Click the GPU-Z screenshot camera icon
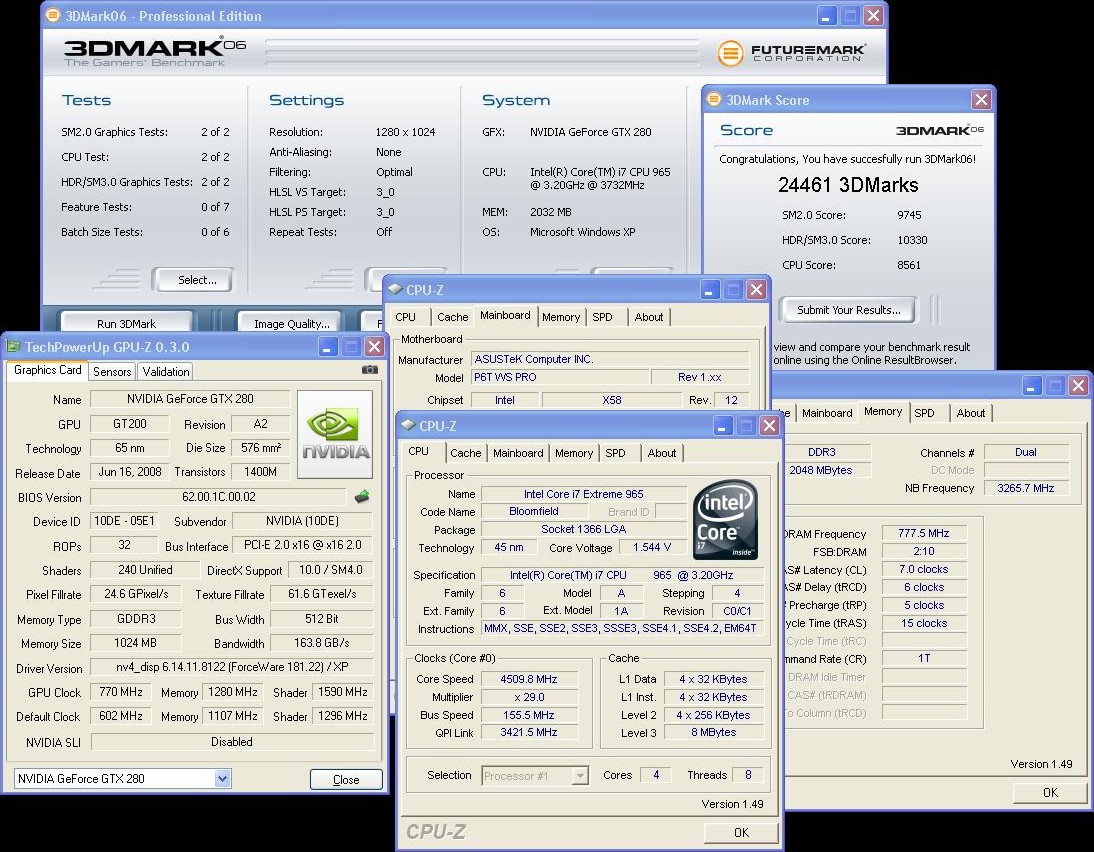Image resolution: width=1094 pixels, height=852 pixels. [x=370, y=370]
